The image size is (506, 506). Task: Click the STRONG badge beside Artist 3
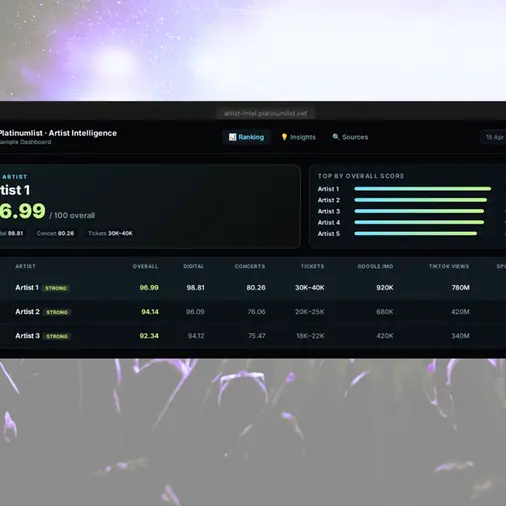click(x=57, y=336)
